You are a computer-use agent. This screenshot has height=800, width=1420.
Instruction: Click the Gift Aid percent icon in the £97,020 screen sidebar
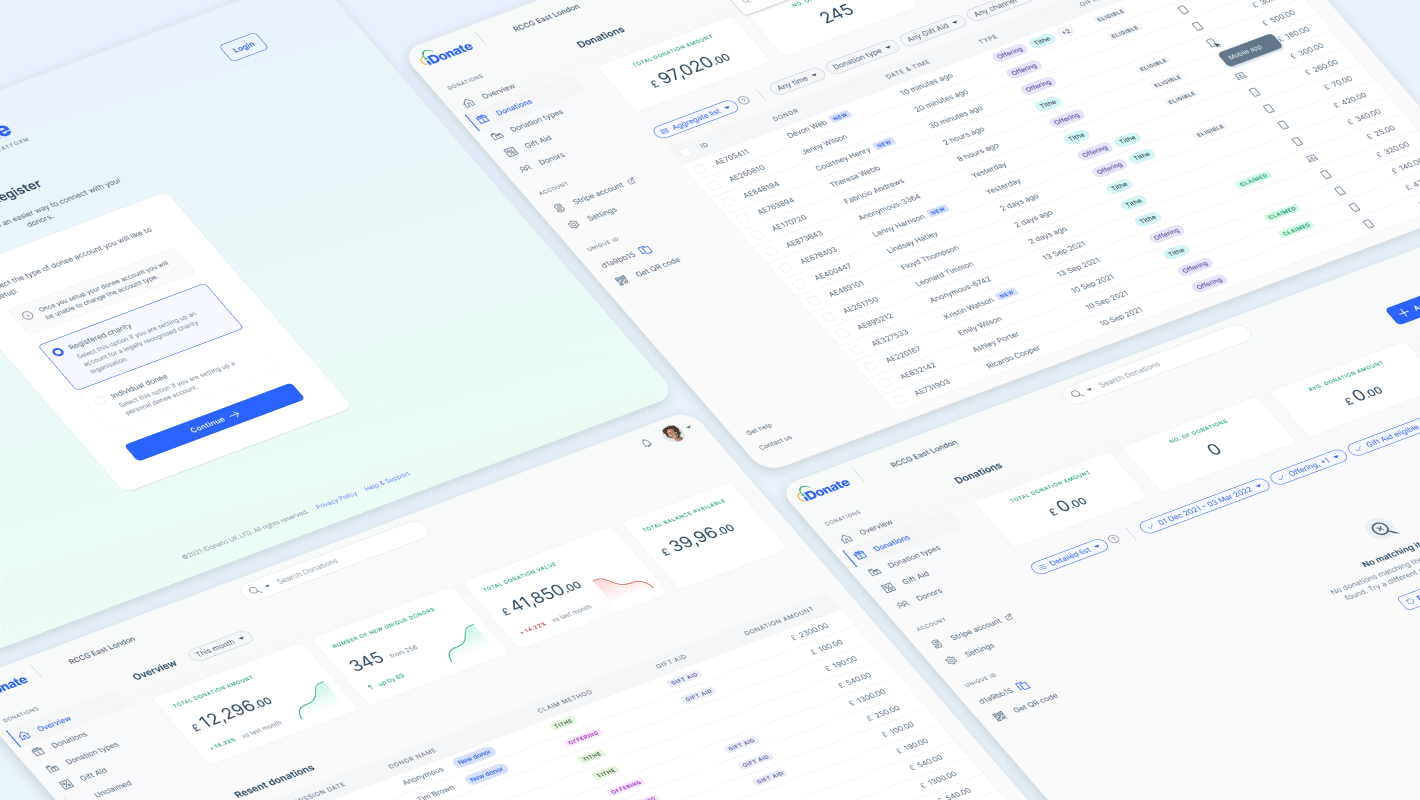pos(511,152)
